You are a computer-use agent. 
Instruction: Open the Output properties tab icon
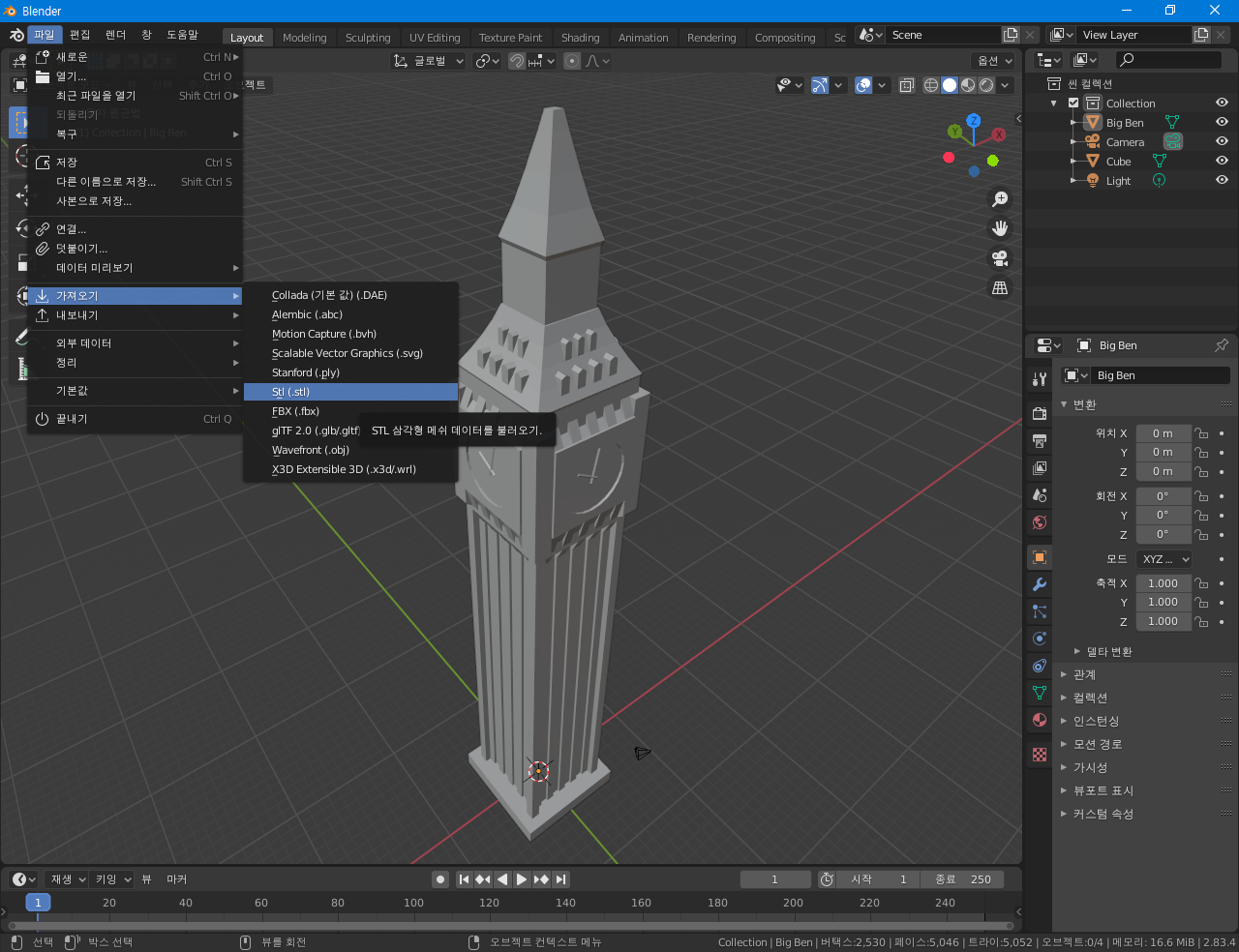click(x=1040, y=441)
